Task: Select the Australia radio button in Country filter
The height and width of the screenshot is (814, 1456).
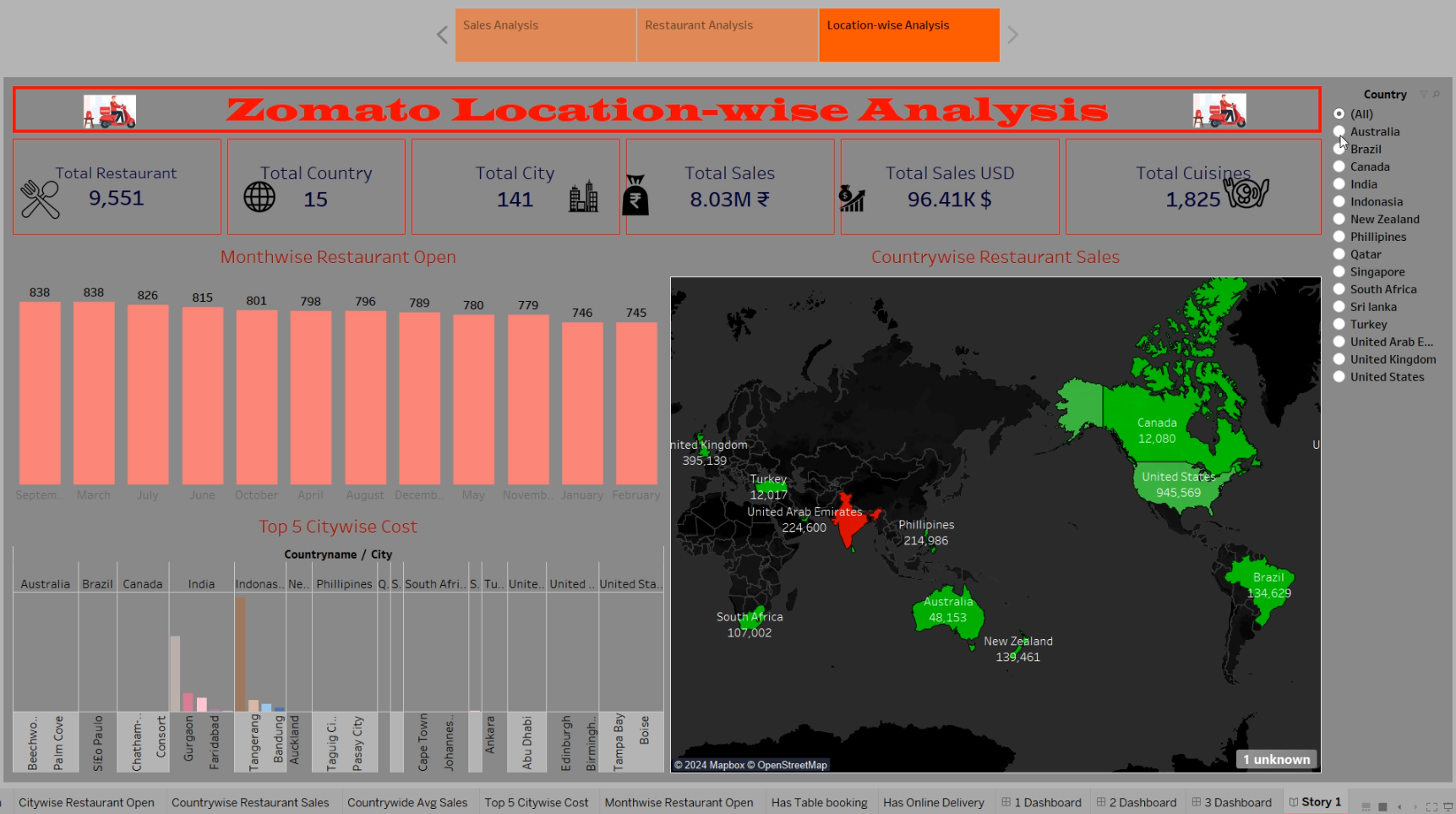Action: click(x=1339, y=132)
